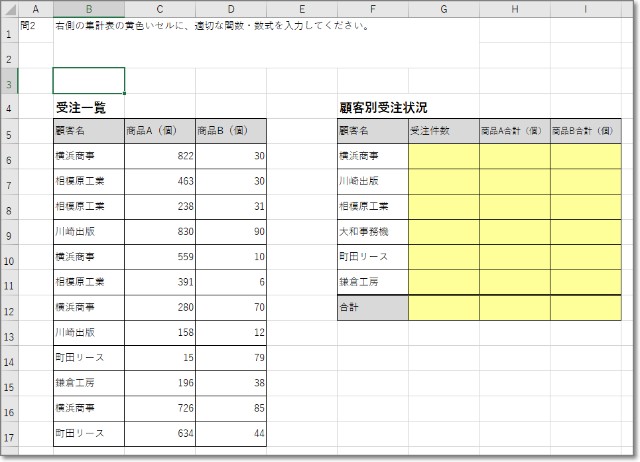The image size is (640, 462).
Task: Select row header 12
Action: click(x=9, y=308)
